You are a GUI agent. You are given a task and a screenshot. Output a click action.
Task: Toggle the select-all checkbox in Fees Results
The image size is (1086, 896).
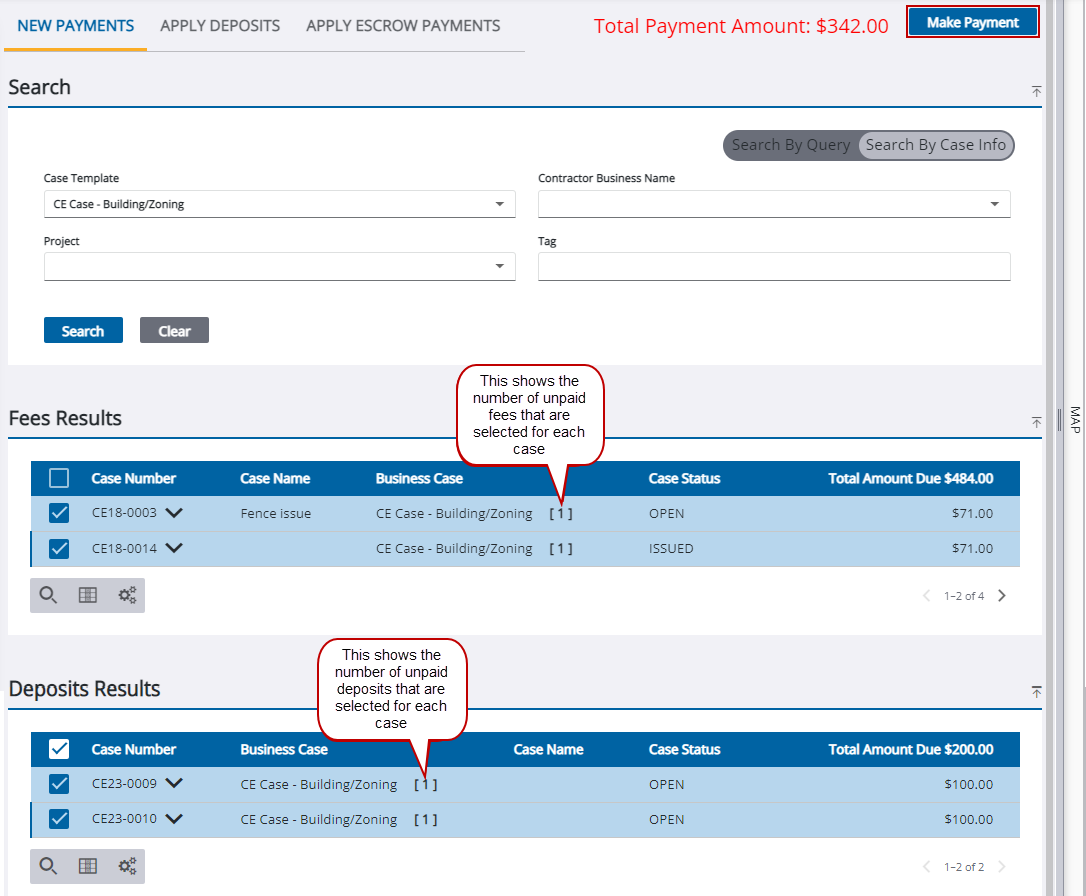[x=58, y=478]
